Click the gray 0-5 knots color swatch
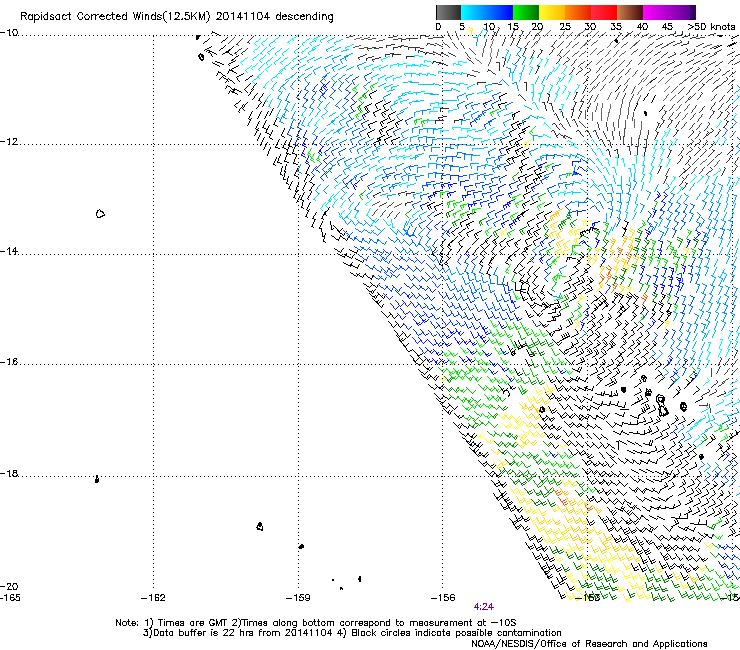 tap(448, 12)
